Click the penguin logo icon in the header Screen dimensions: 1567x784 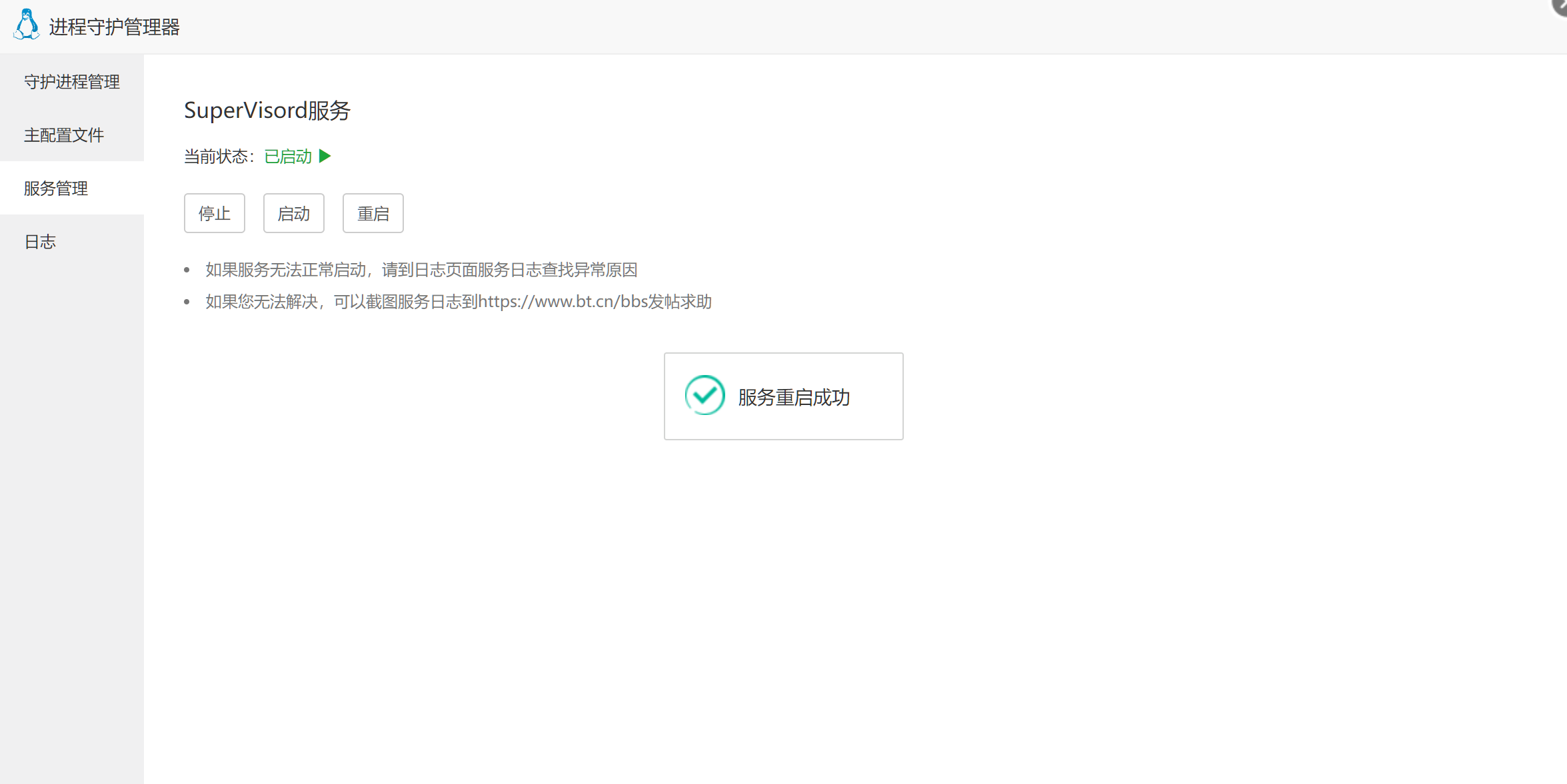tap(27, 25)
